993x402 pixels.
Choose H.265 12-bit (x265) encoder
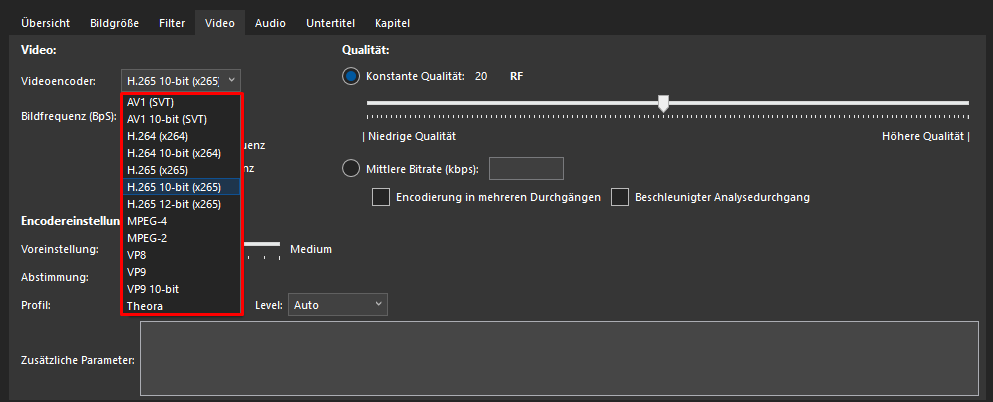pos(180,204)
